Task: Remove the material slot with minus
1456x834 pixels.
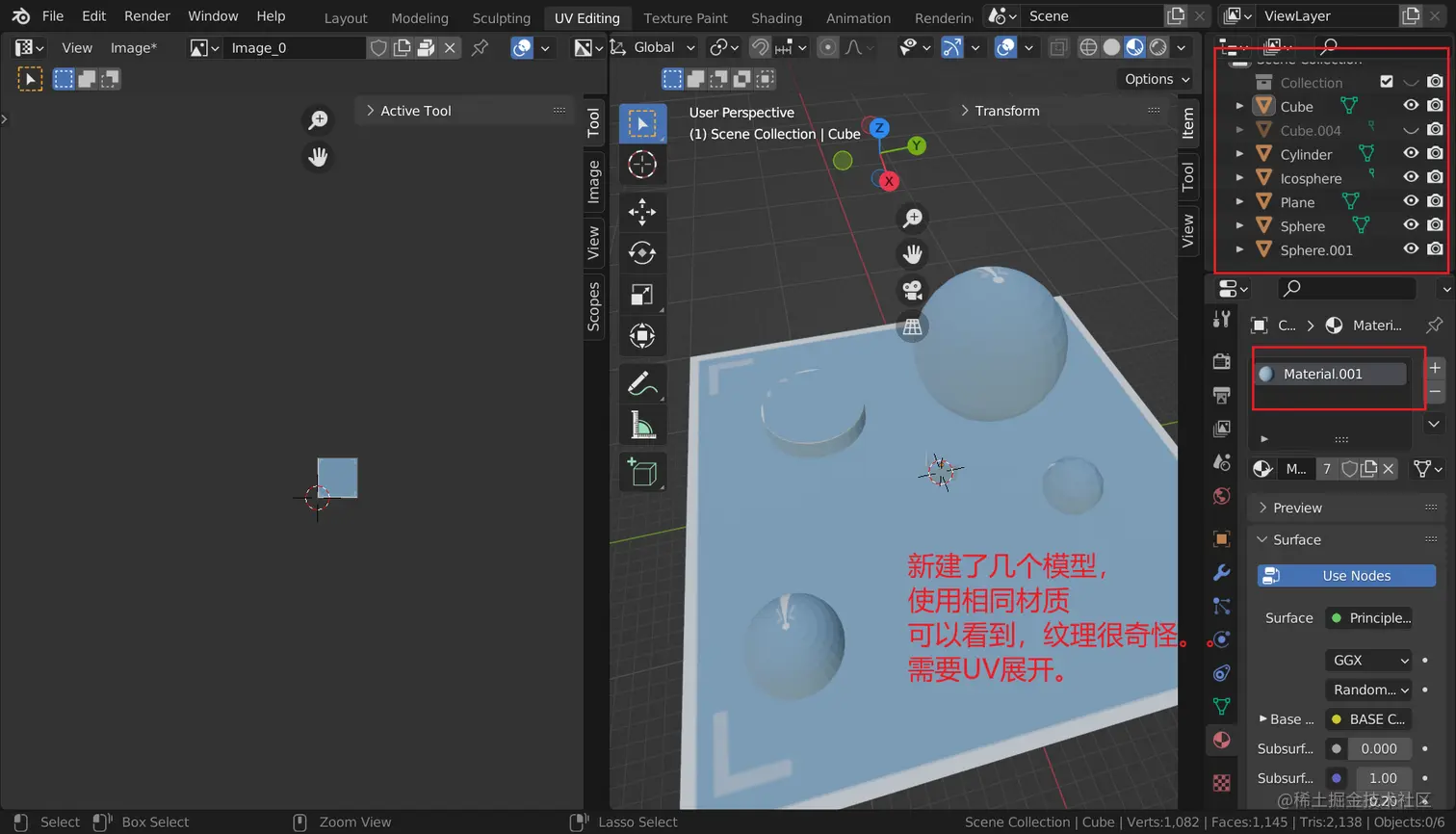Action: 1435,391
